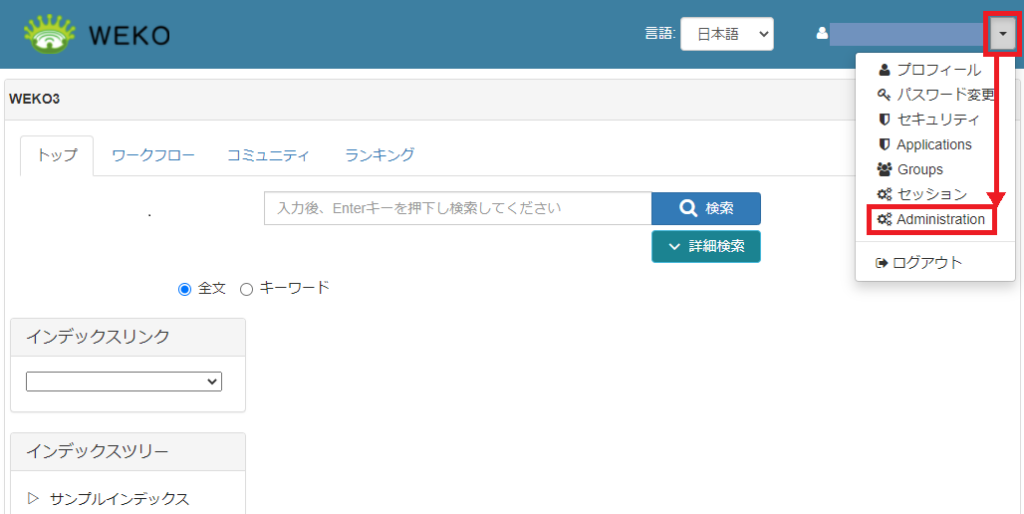The image size is (1024, 514).
Task: Select the キーワード radio button
Action: point(247,289)
